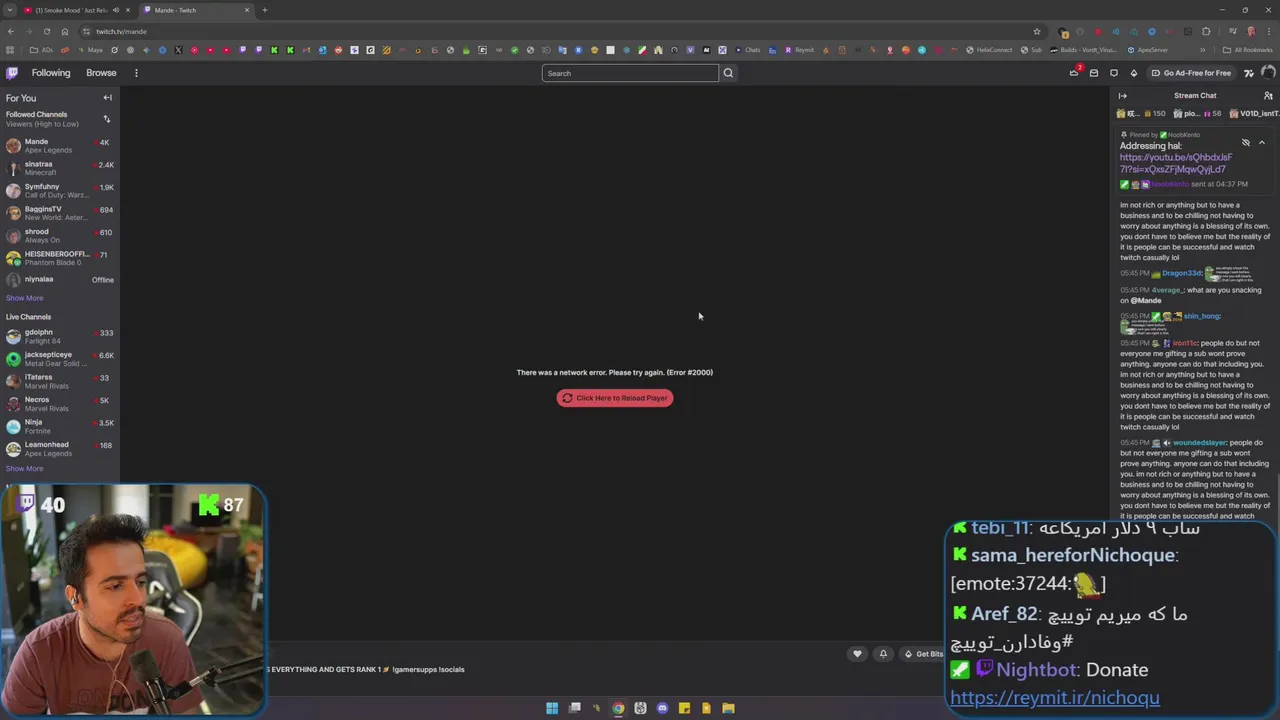This screenshot has height=720, width=1280.
Task: Toggle channel notifications bell
Action: (883, 654)
